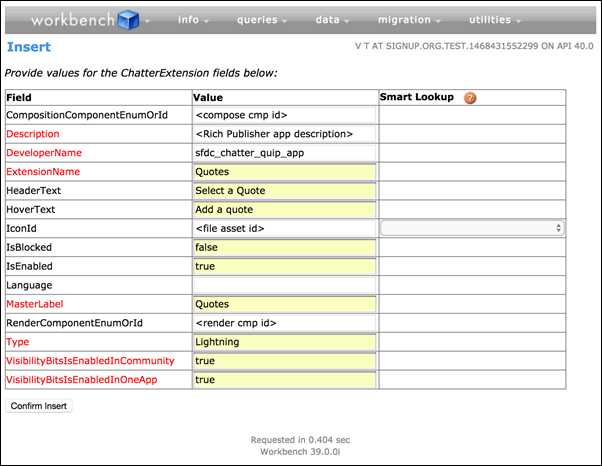Click the ExtensionName value field

click(x=285, y=172)
